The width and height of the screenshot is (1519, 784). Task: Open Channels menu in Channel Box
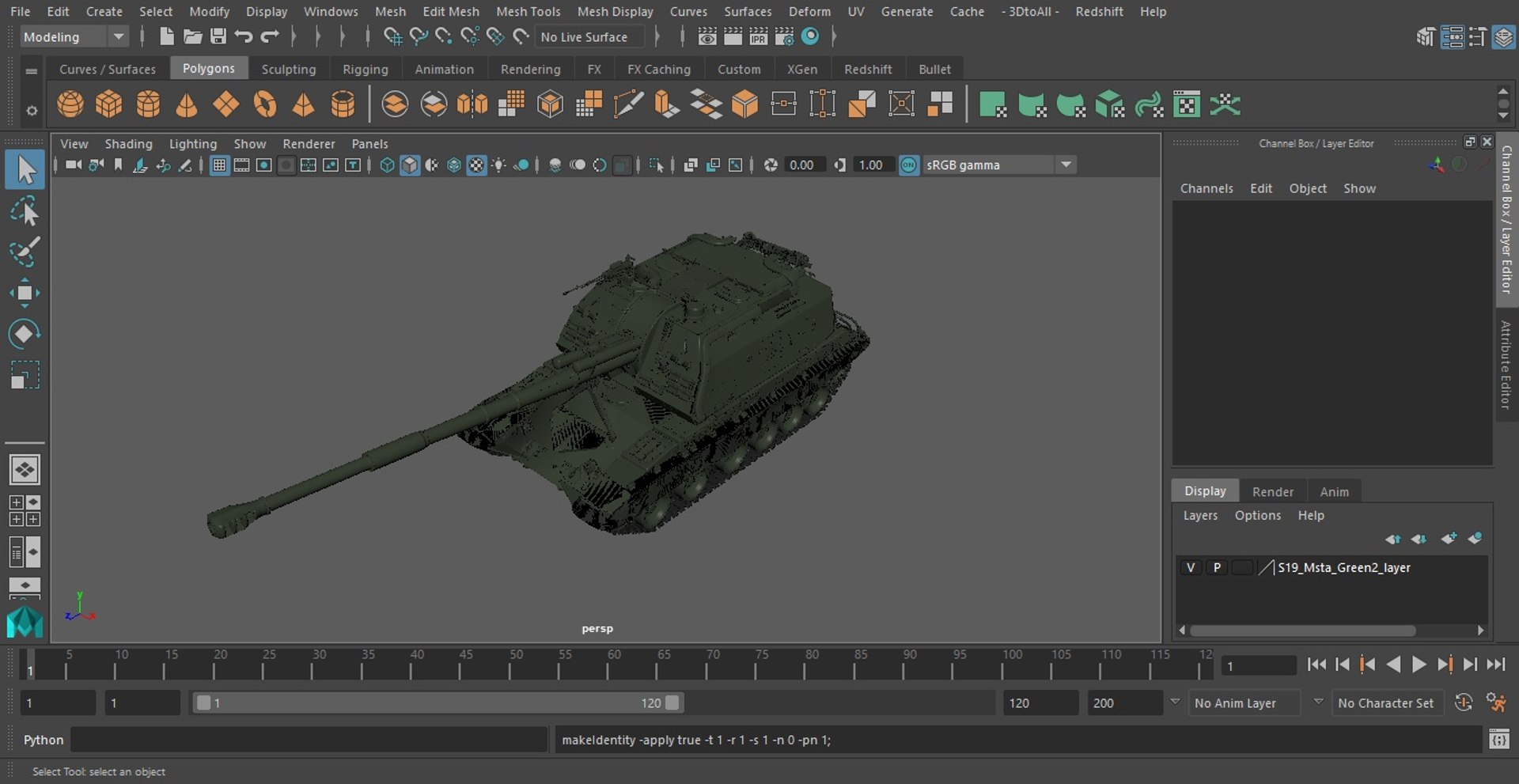tap(1206, 188)
